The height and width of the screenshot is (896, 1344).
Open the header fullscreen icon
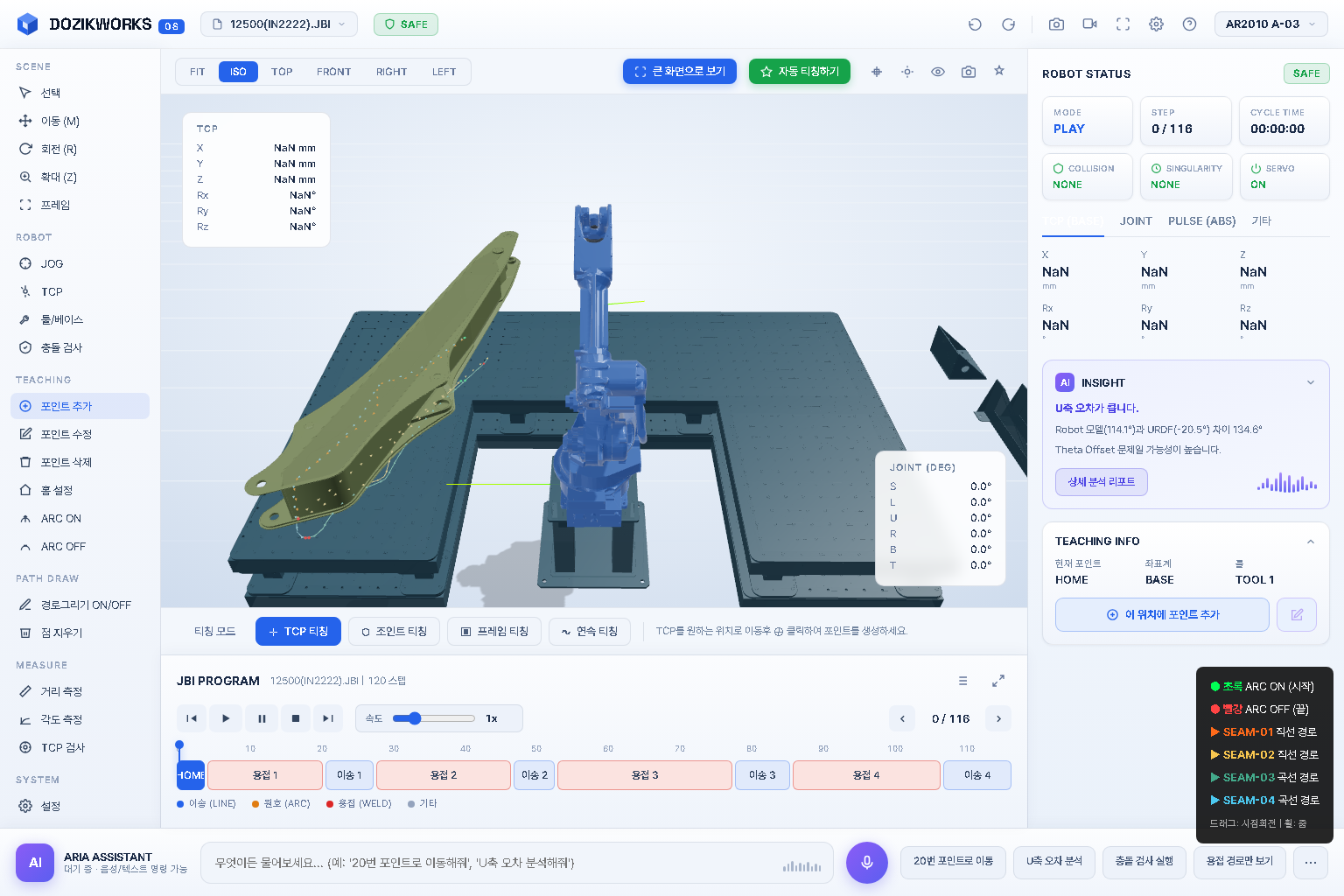[1123, 24]
